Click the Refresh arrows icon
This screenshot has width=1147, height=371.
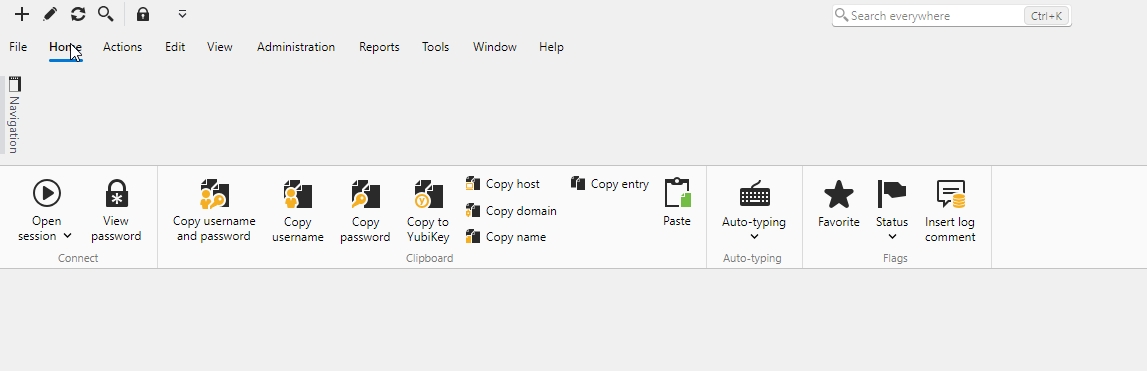pyautogui.click(x=78, y=14)
